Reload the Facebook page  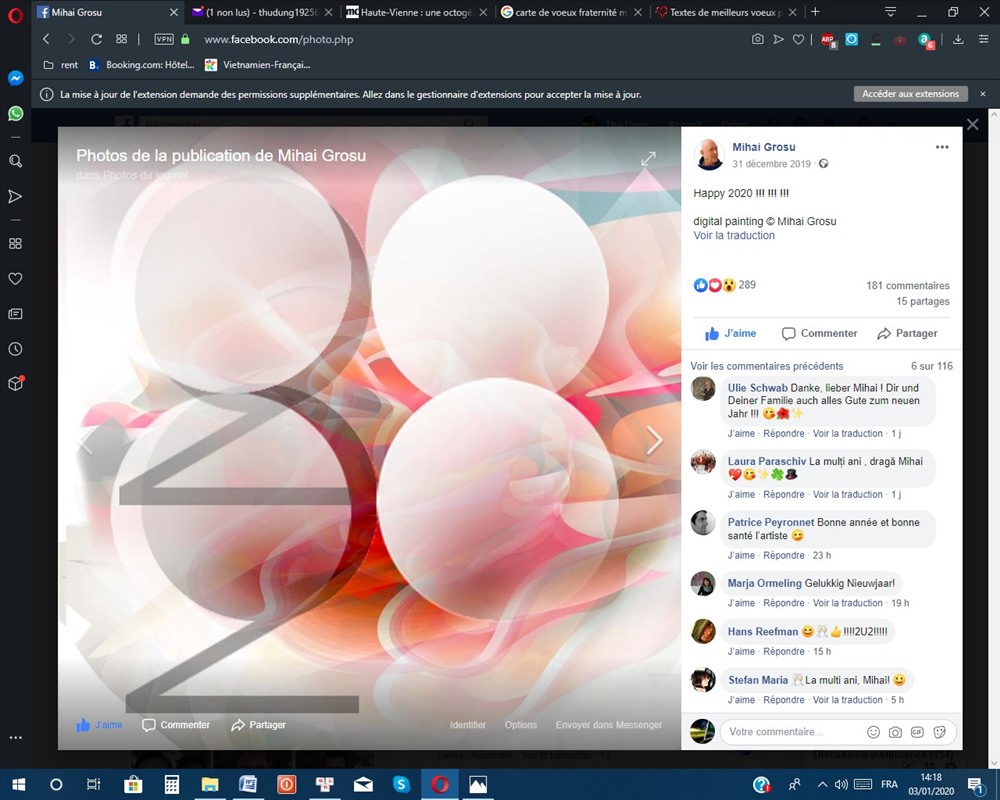[x=96, y=39]
